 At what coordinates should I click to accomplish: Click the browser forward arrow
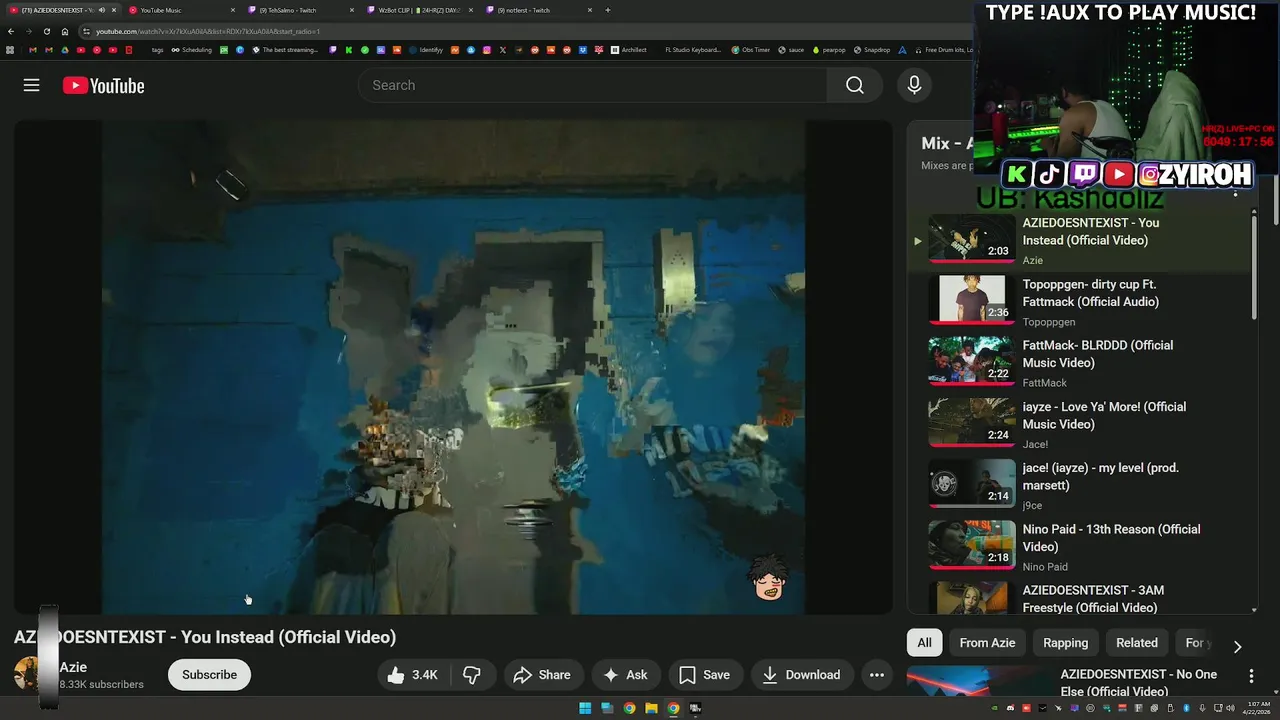[29, 31]
